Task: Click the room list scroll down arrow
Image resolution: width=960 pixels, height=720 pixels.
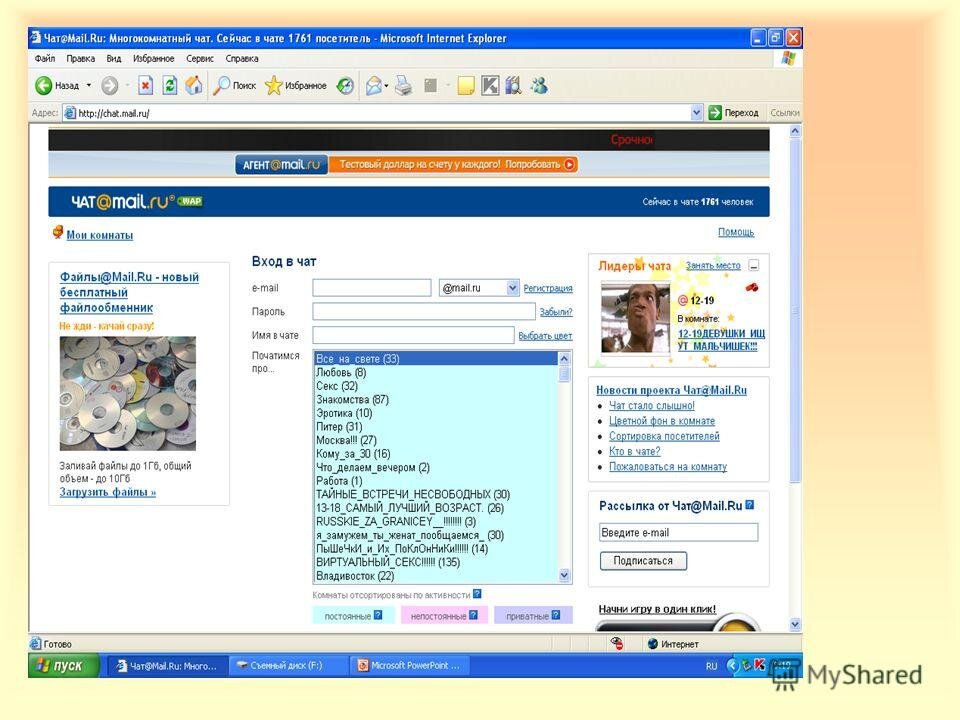Action: (x=564, y=575)
